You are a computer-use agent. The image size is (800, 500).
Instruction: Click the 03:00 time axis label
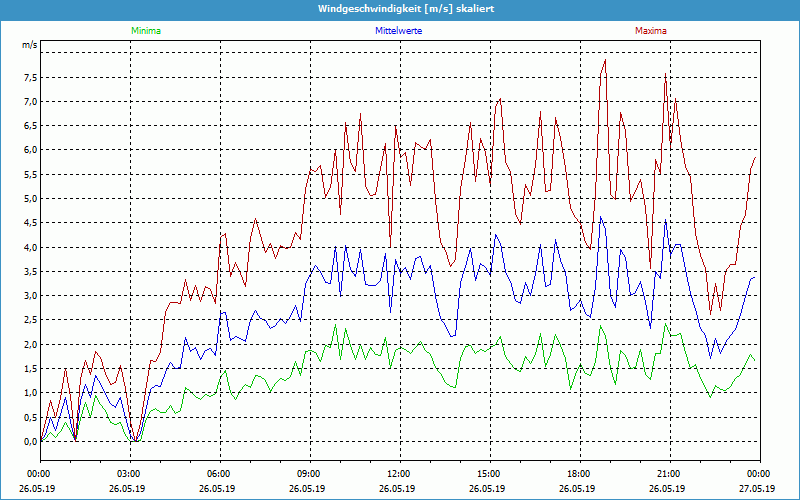130,473
